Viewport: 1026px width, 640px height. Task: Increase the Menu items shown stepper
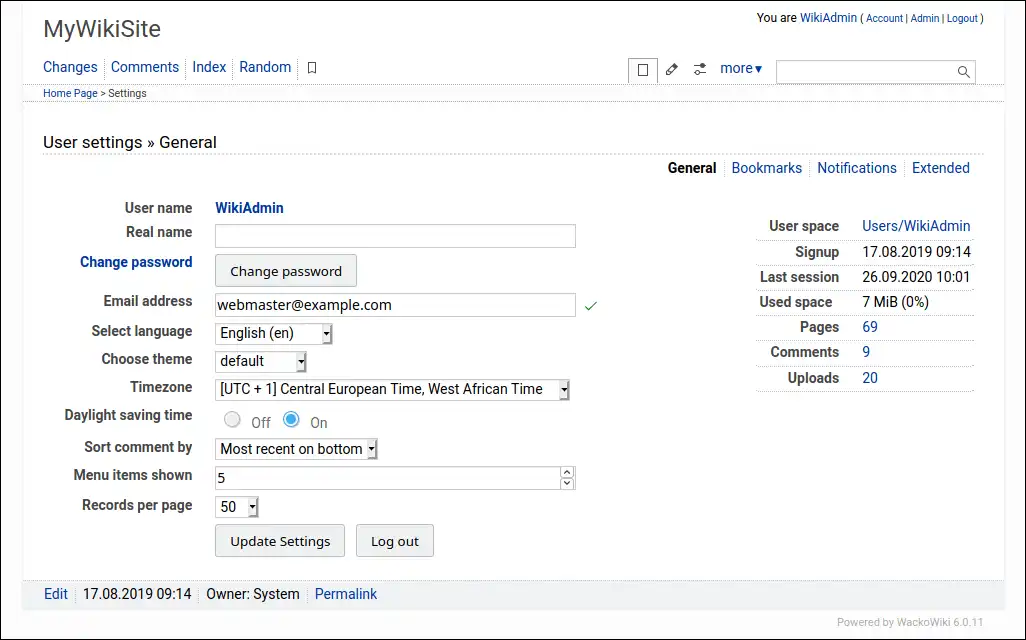click(567, 473)
